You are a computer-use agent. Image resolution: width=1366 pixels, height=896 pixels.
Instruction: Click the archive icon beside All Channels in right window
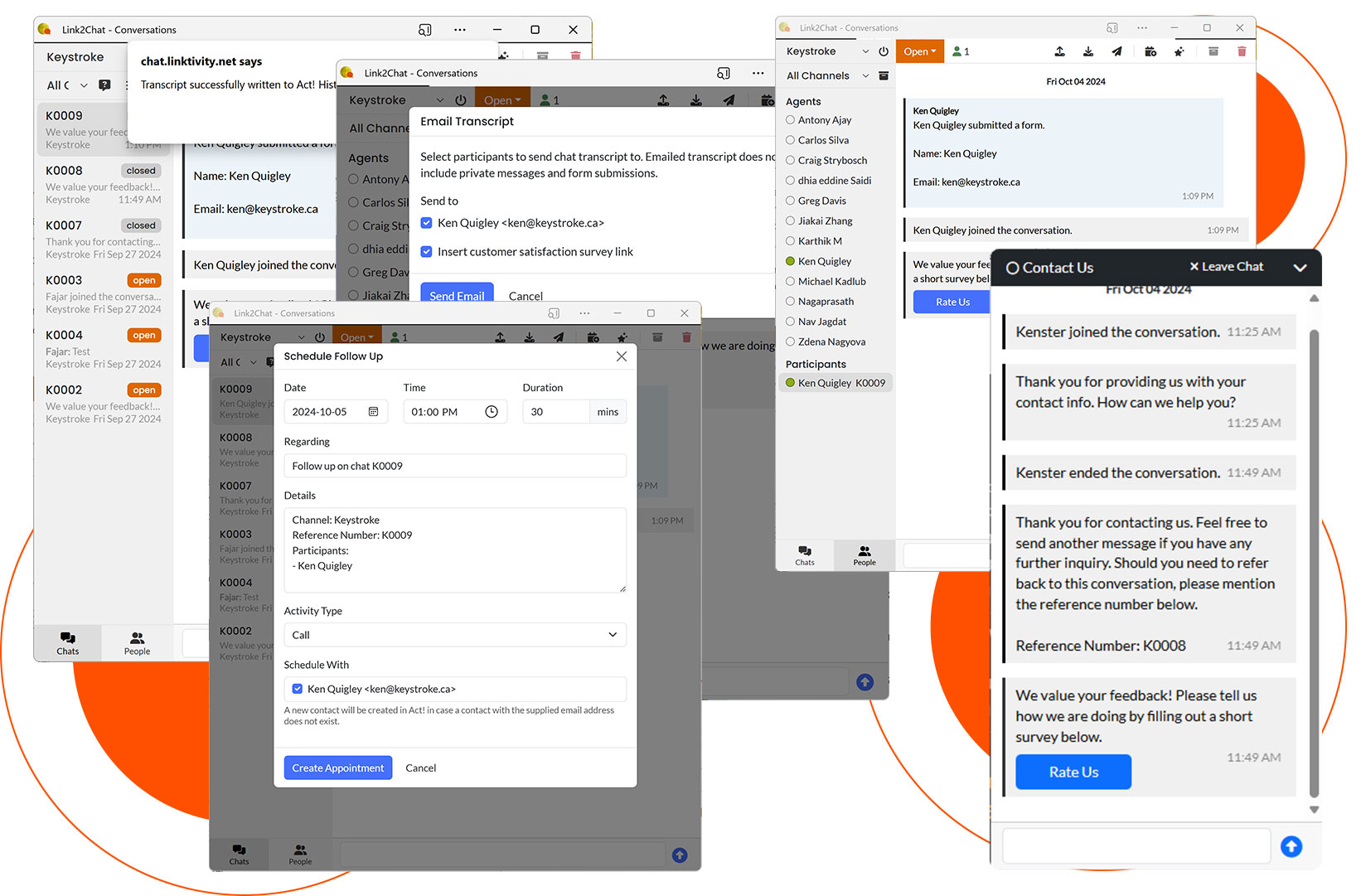pyautogui.click(x=884, y=75)
